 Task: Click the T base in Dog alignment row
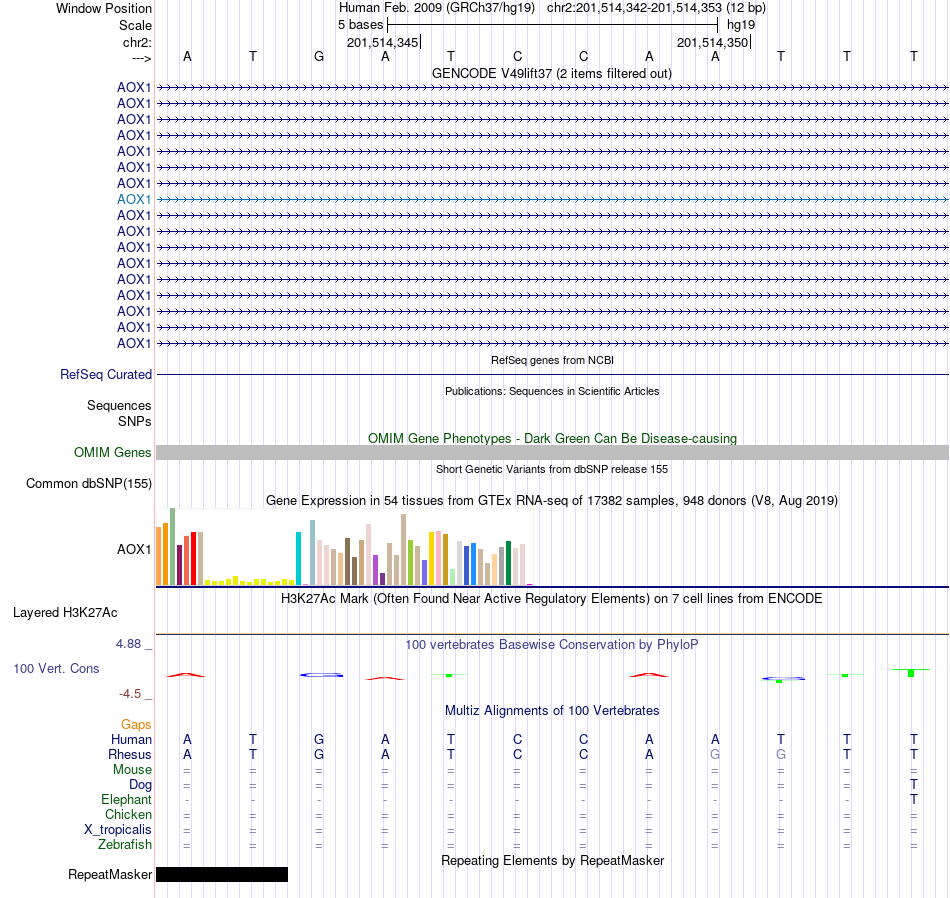(x=914, y=785)
